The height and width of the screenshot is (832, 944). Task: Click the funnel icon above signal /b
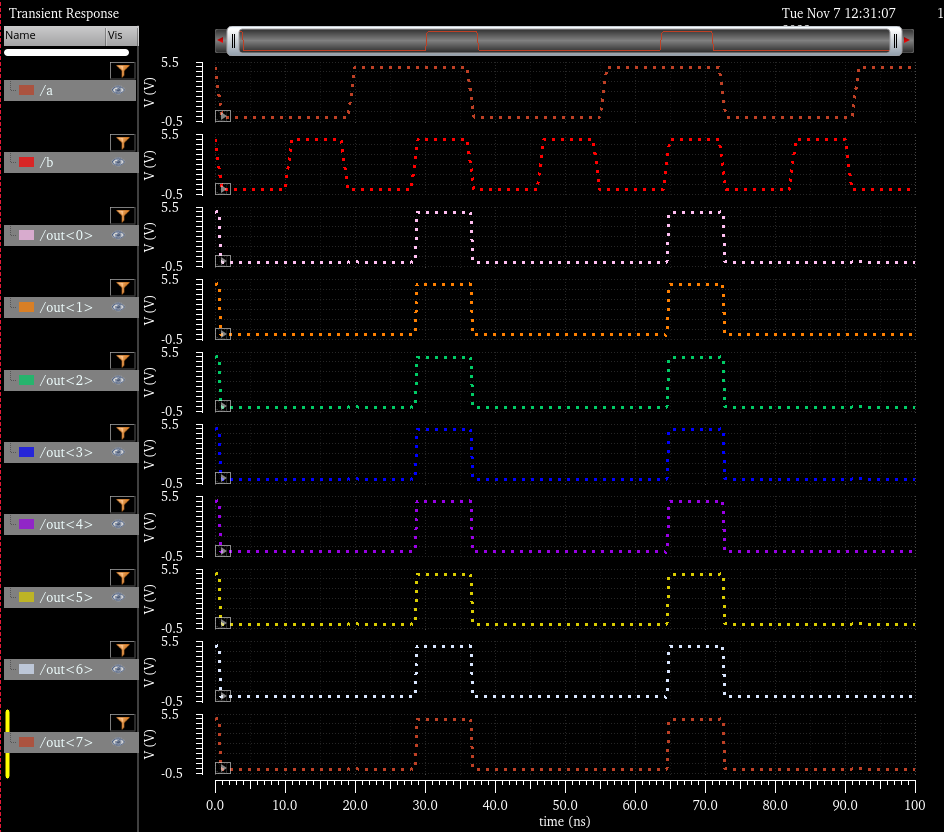122,143
